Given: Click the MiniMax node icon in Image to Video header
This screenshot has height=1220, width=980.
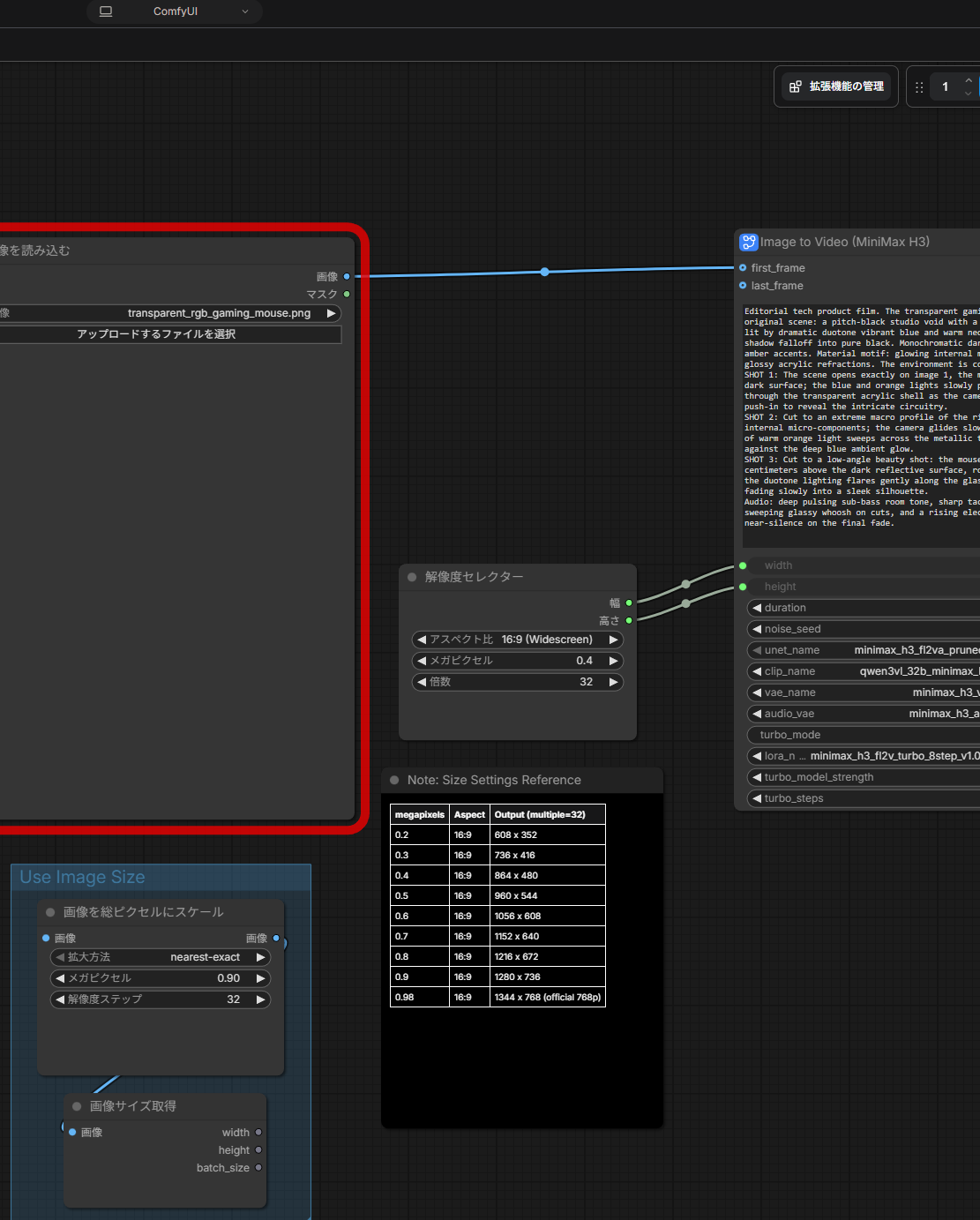Looking at the screenshot, I should (749, 242).
